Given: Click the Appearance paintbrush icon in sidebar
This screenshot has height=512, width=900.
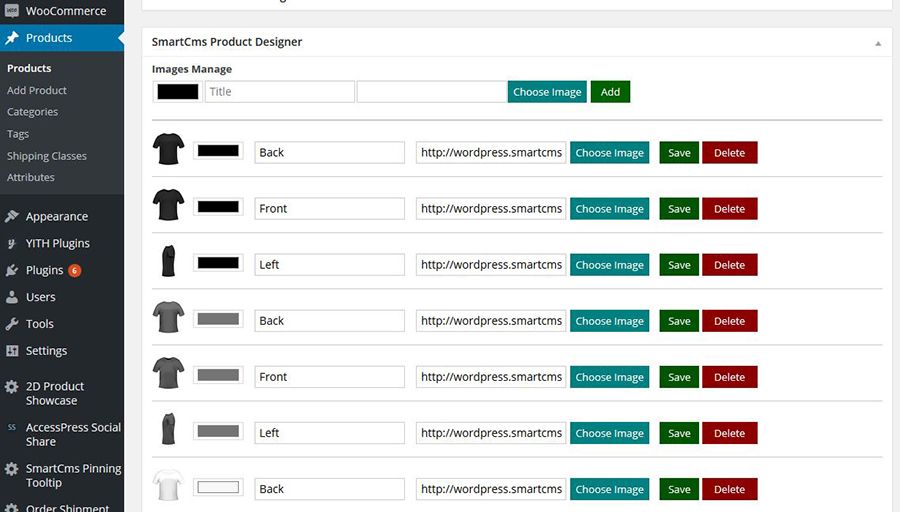Looking at the screenshot, I should point(12,216).
